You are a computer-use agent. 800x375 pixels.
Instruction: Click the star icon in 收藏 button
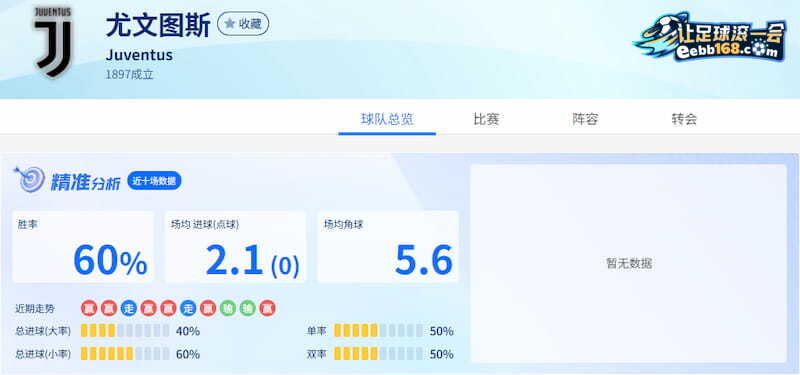click(230, 23)
